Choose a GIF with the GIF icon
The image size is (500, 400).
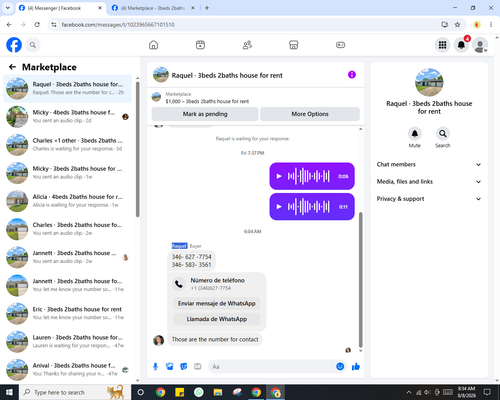pos(198,367)
